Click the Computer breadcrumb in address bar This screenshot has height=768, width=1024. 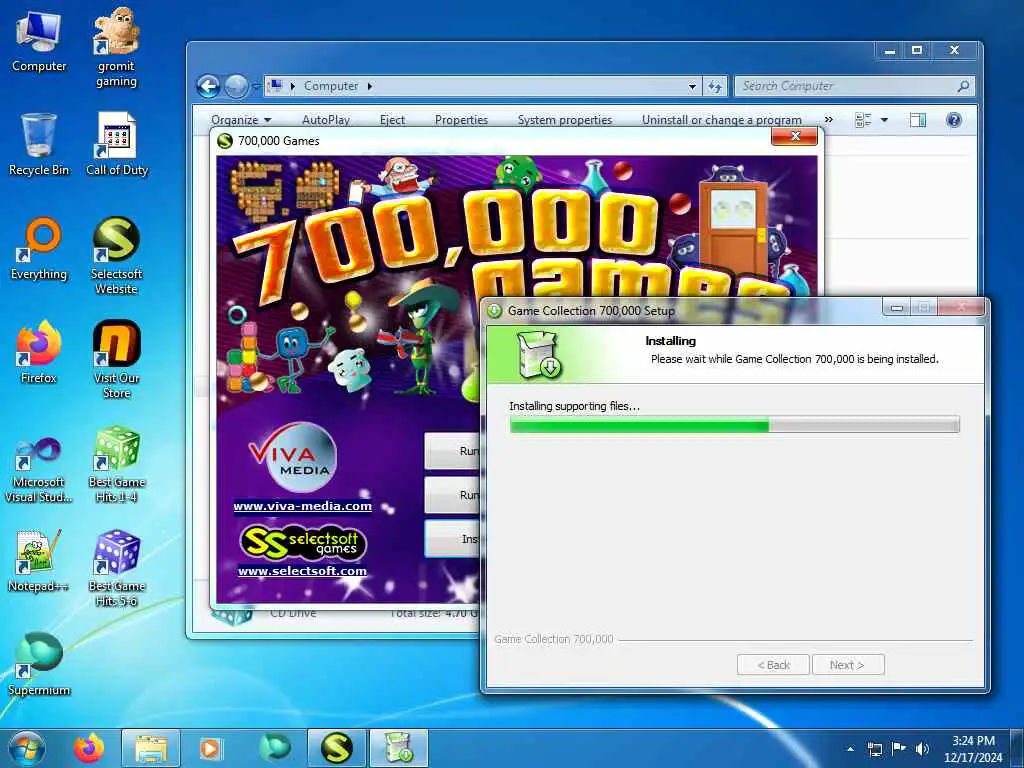coord(330,86)
